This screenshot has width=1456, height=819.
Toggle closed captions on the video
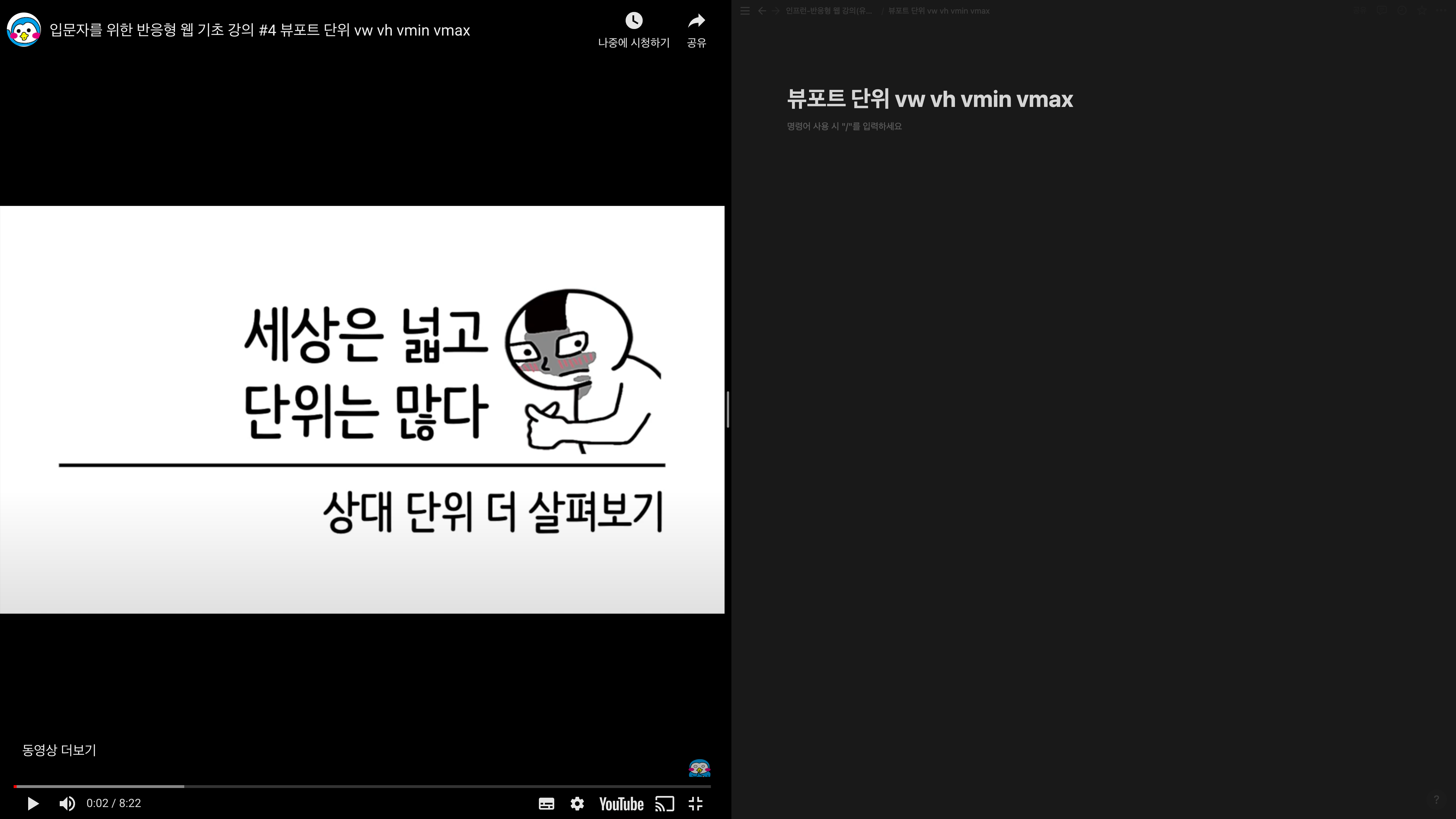coord(546,803)
